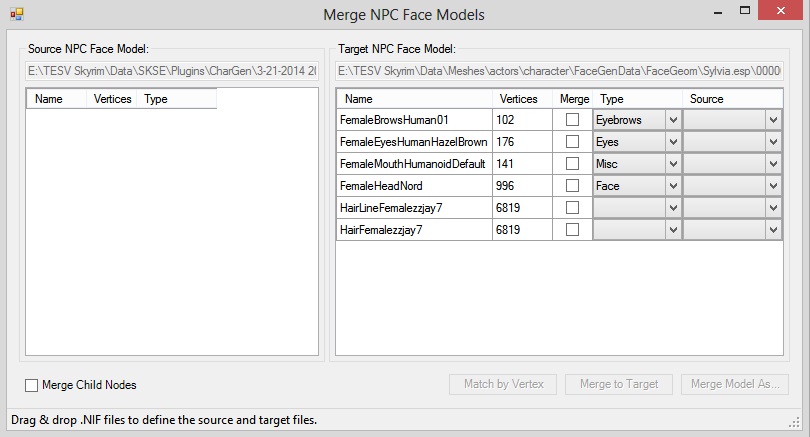Click target table Vertices column header

tap(522, 99)
